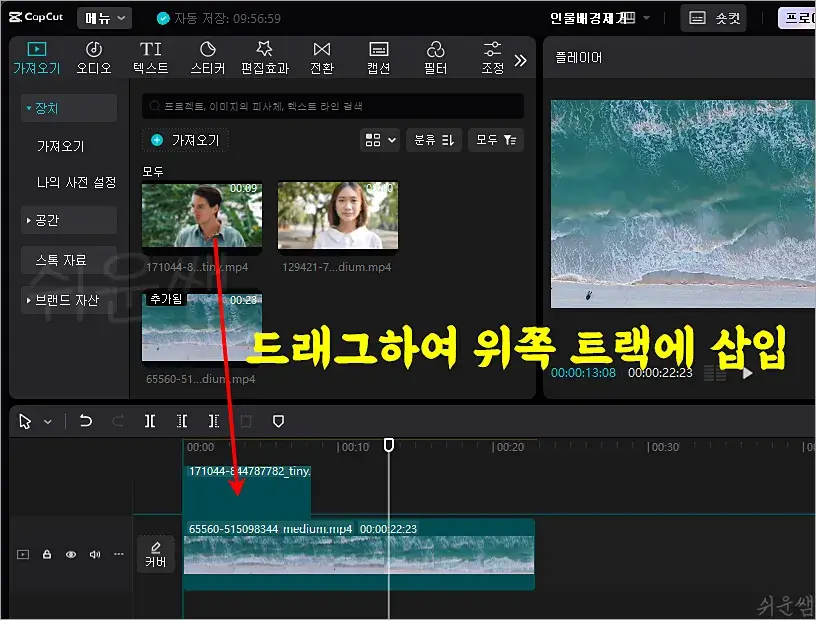Select the Split clip tool

148,421
